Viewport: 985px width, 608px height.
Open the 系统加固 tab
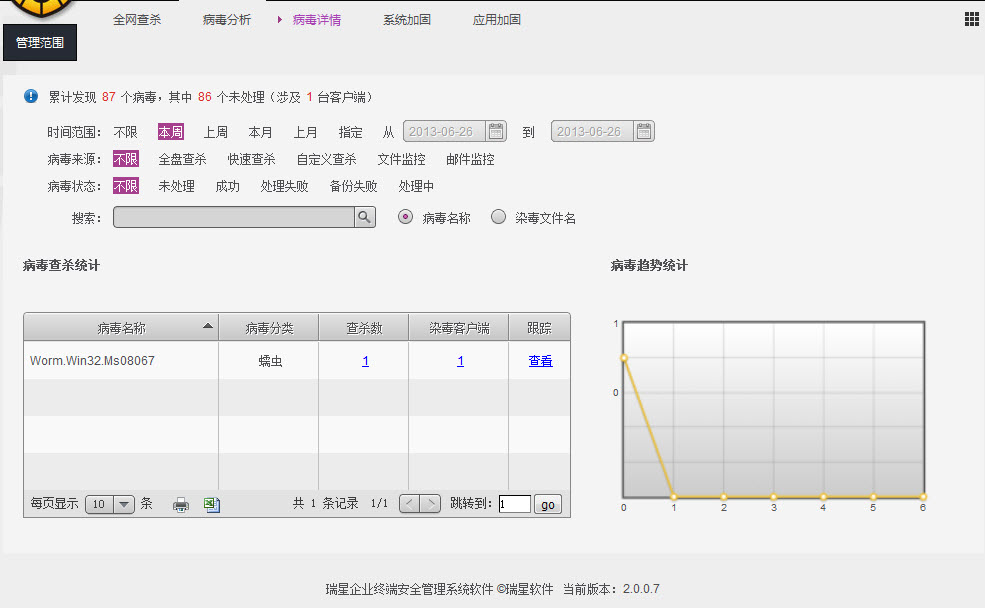click(407, 20)
